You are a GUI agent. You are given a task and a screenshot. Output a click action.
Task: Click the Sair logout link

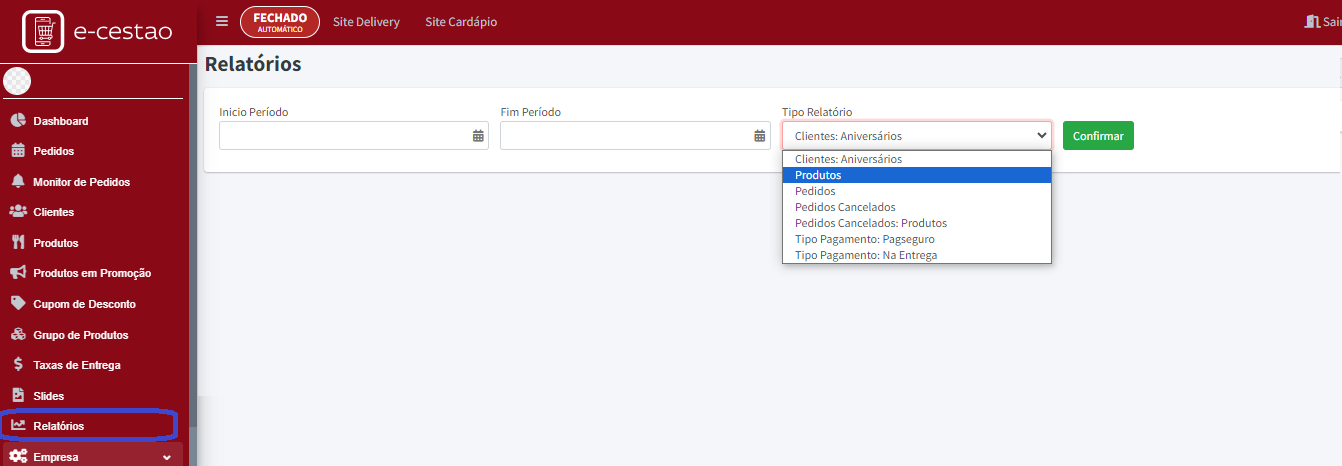coord(1323,22)
